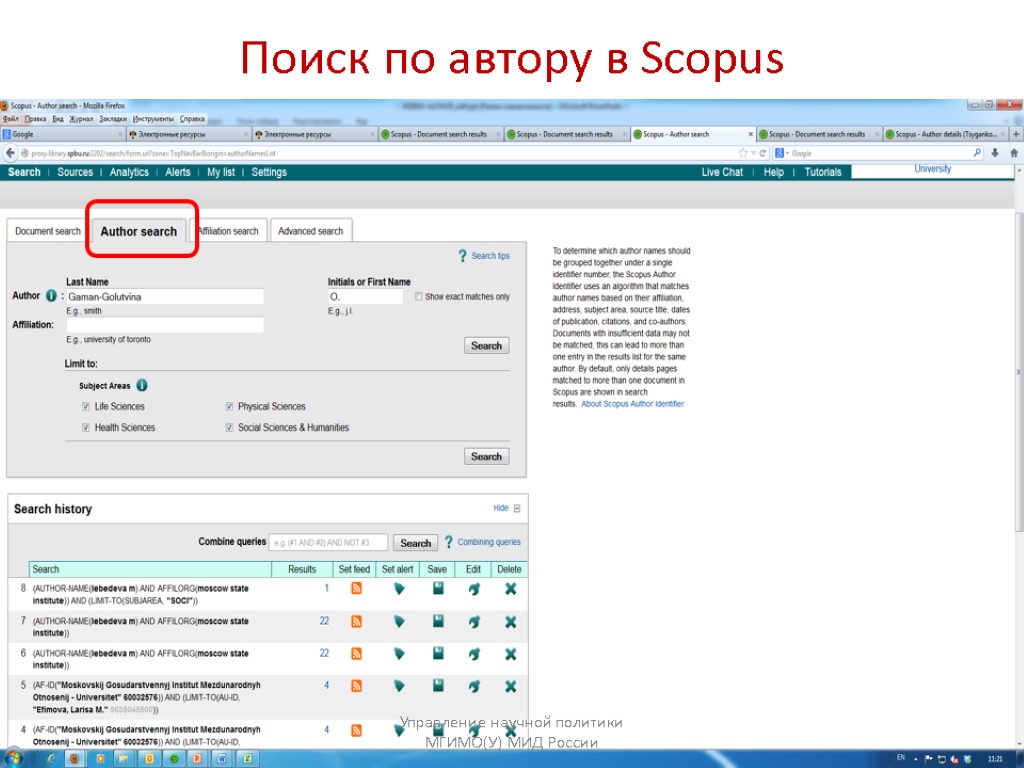This screenshot has width=1024, height=768.
Task: Click the Edit icon in row 8
Action: click(x=474, y=589)
